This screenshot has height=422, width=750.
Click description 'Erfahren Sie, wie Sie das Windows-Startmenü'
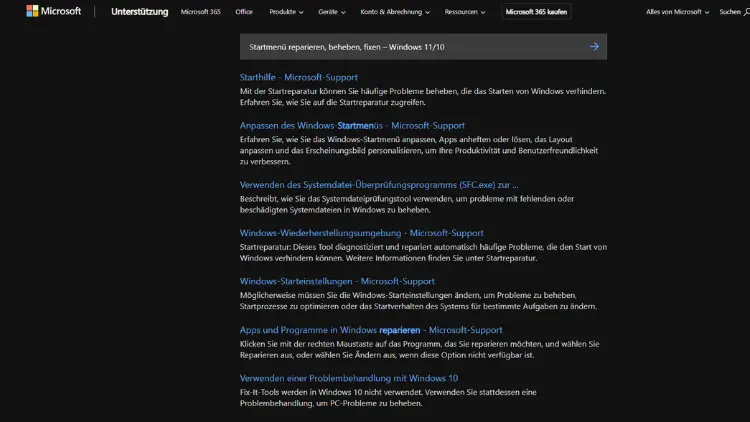(419, 150)
